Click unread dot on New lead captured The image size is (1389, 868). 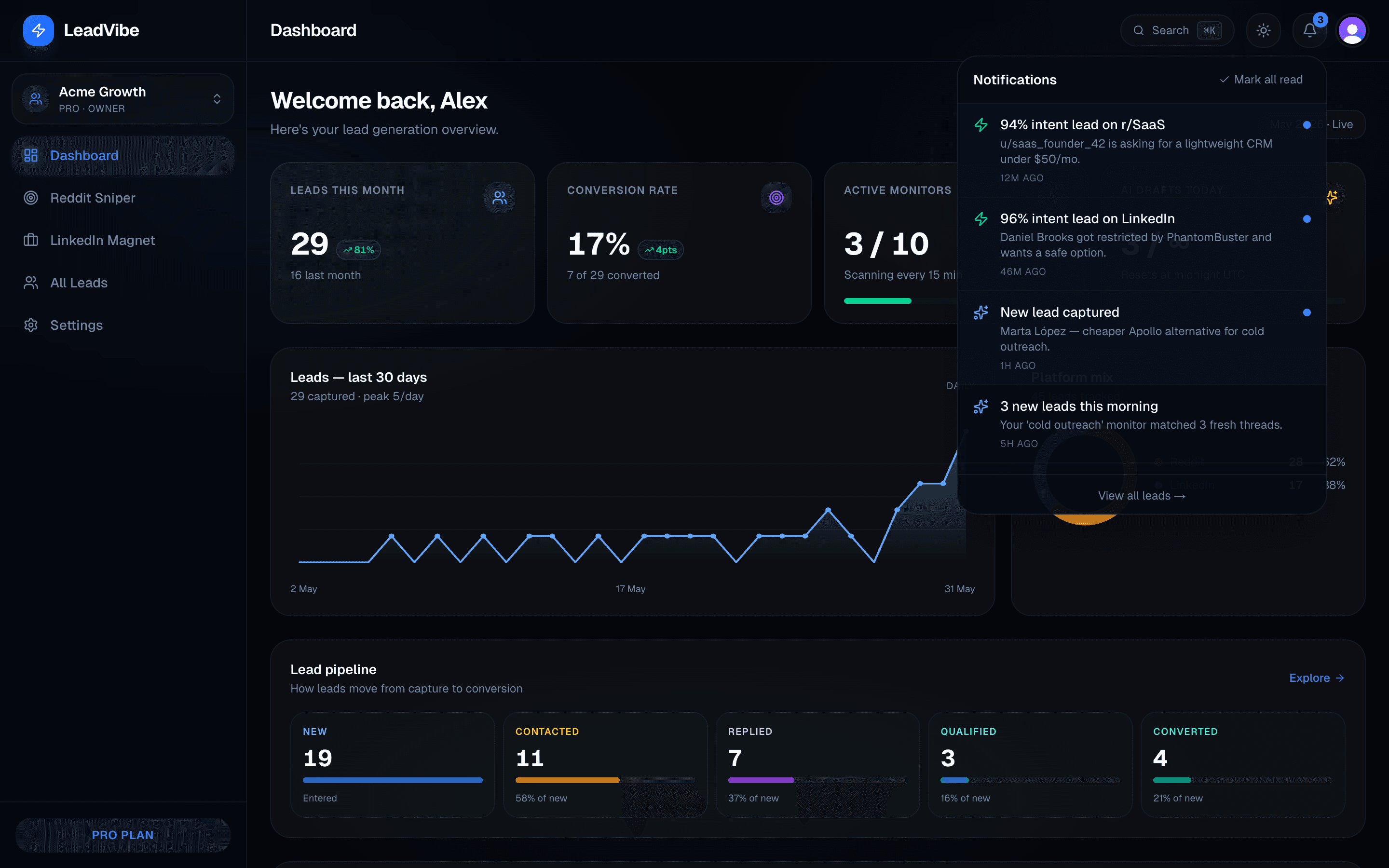click(x=1307, y=313)
